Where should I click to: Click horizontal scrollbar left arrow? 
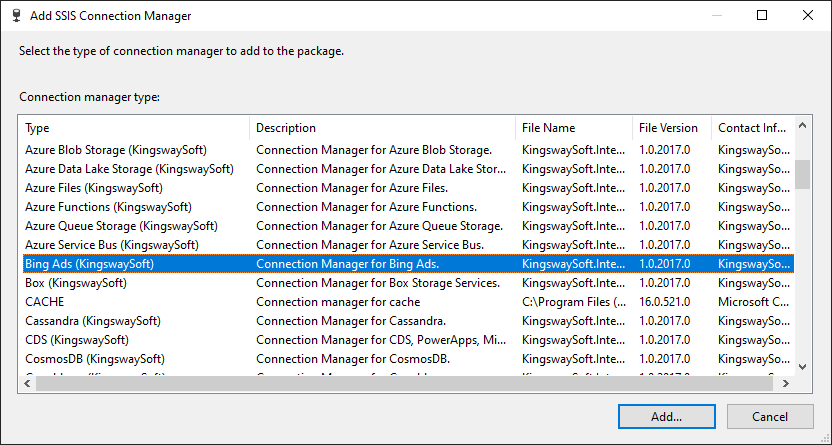[28, 383]
